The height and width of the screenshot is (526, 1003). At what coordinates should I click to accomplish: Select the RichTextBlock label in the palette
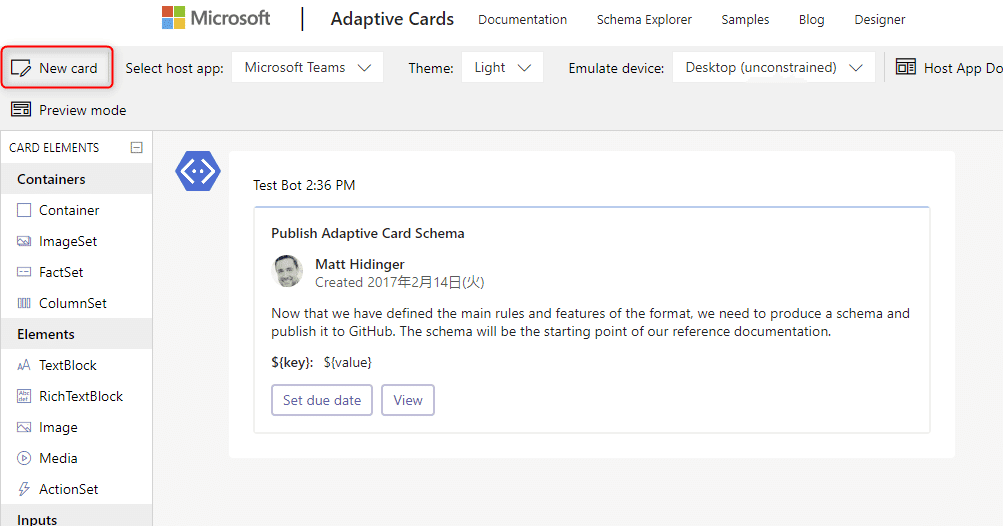click(81, 396)
